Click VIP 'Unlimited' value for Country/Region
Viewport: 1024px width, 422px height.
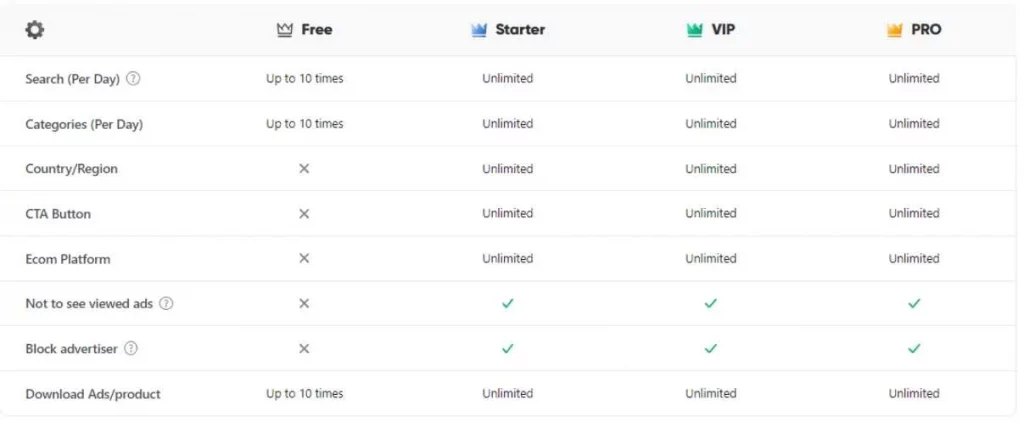point(711,169)
